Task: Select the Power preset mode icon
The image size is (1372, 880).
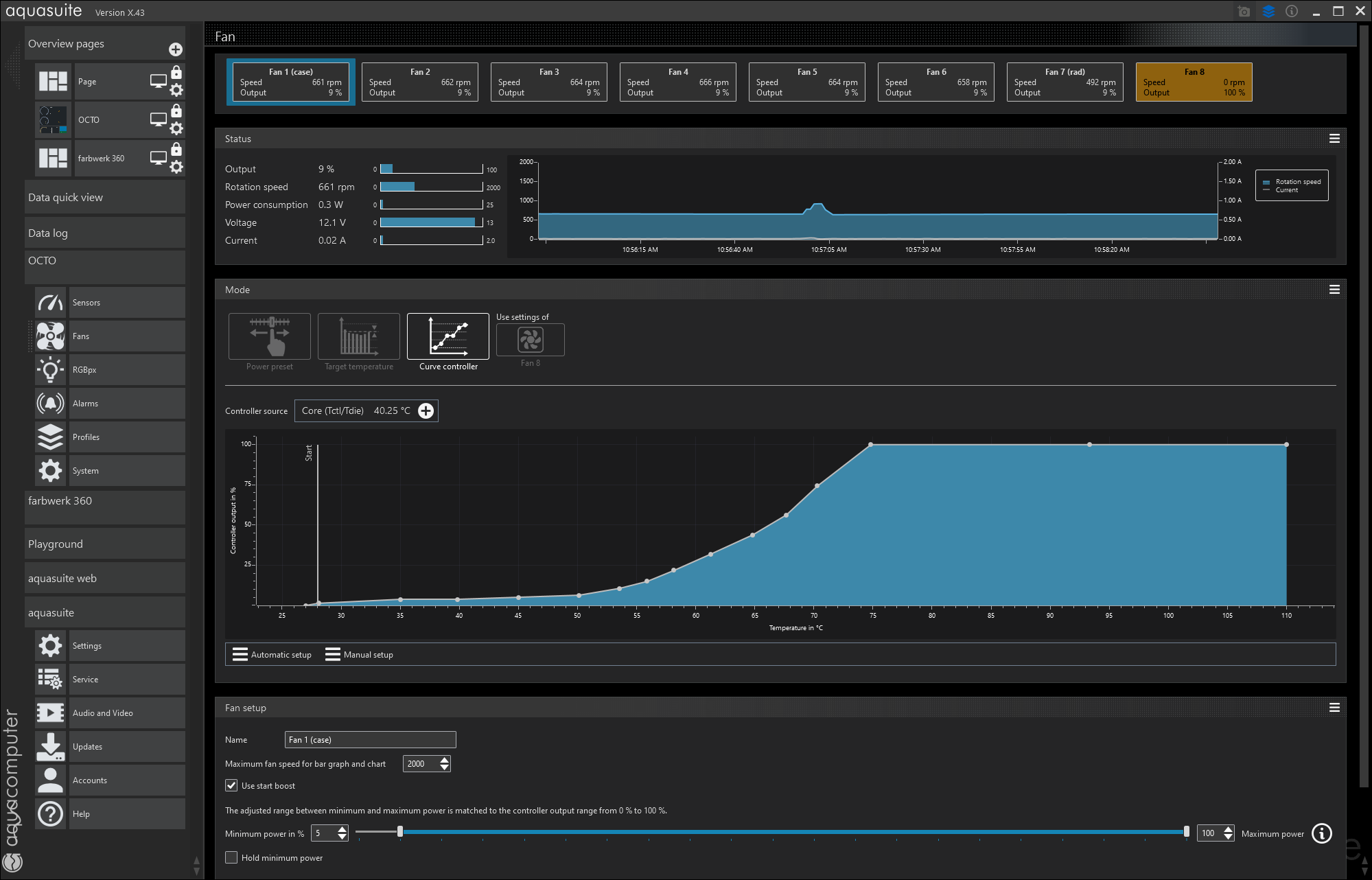Action: tap(270, 336)
